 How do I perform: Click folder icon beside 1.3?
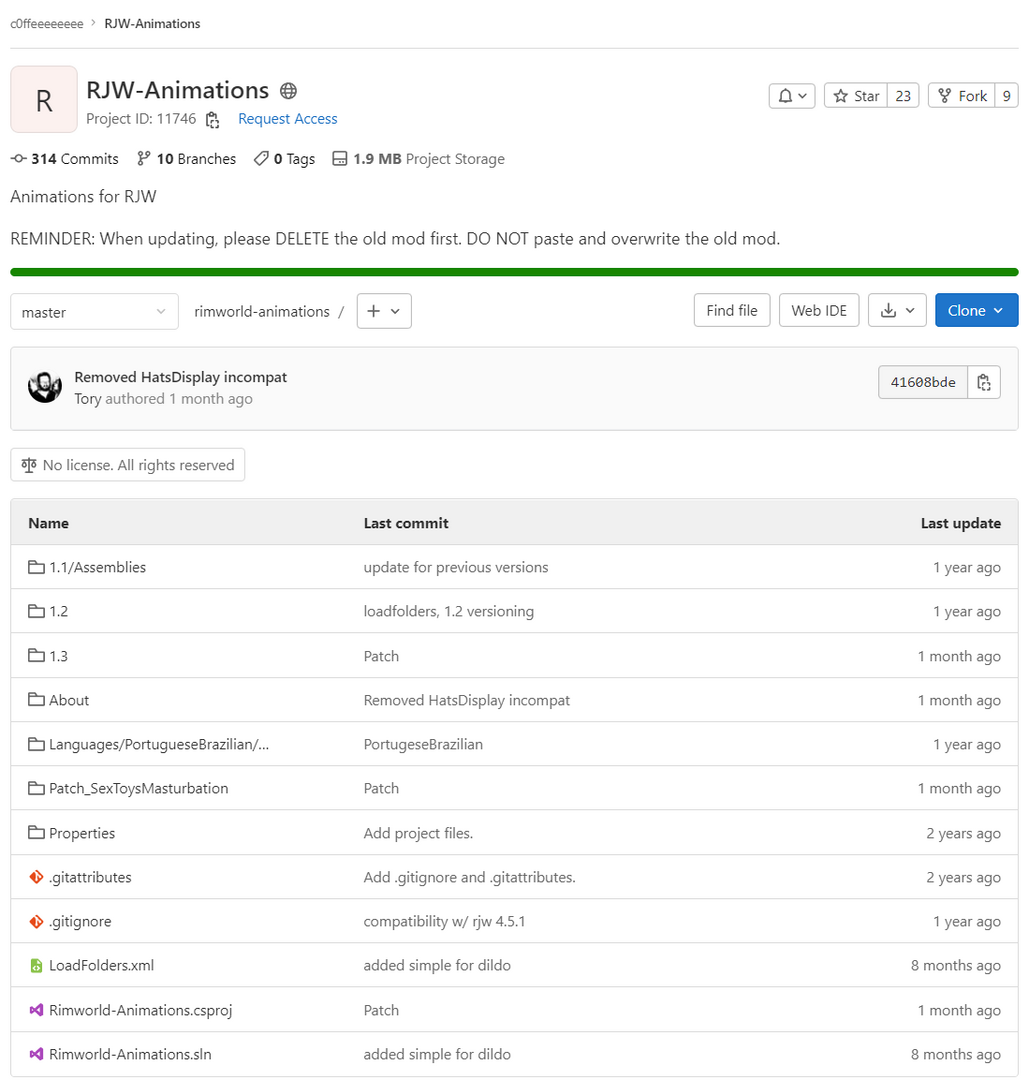click(36, 656)
